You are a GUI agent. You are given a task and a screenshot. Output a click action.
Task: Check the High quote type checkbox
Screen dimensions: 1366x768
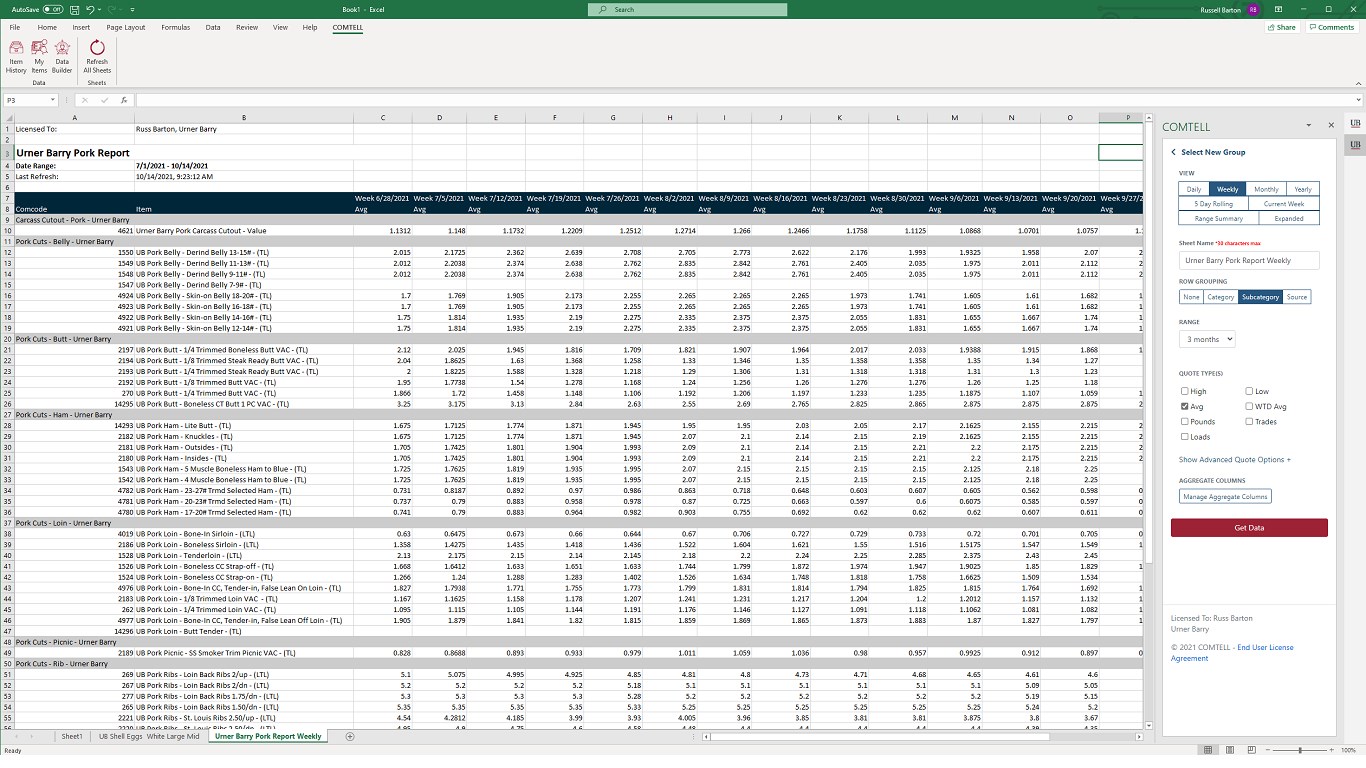tap(1185, 392)
